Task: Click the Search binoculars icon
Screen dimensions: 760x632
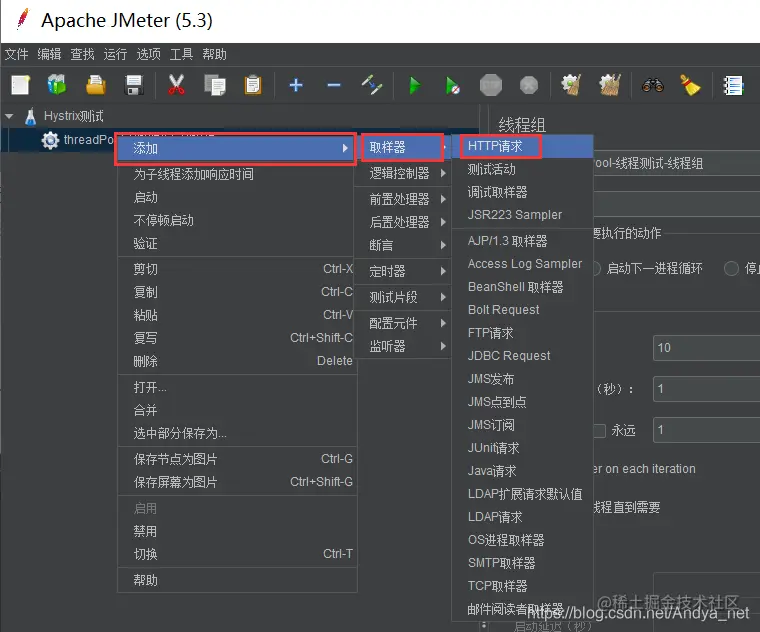Action: coord(652,86)
